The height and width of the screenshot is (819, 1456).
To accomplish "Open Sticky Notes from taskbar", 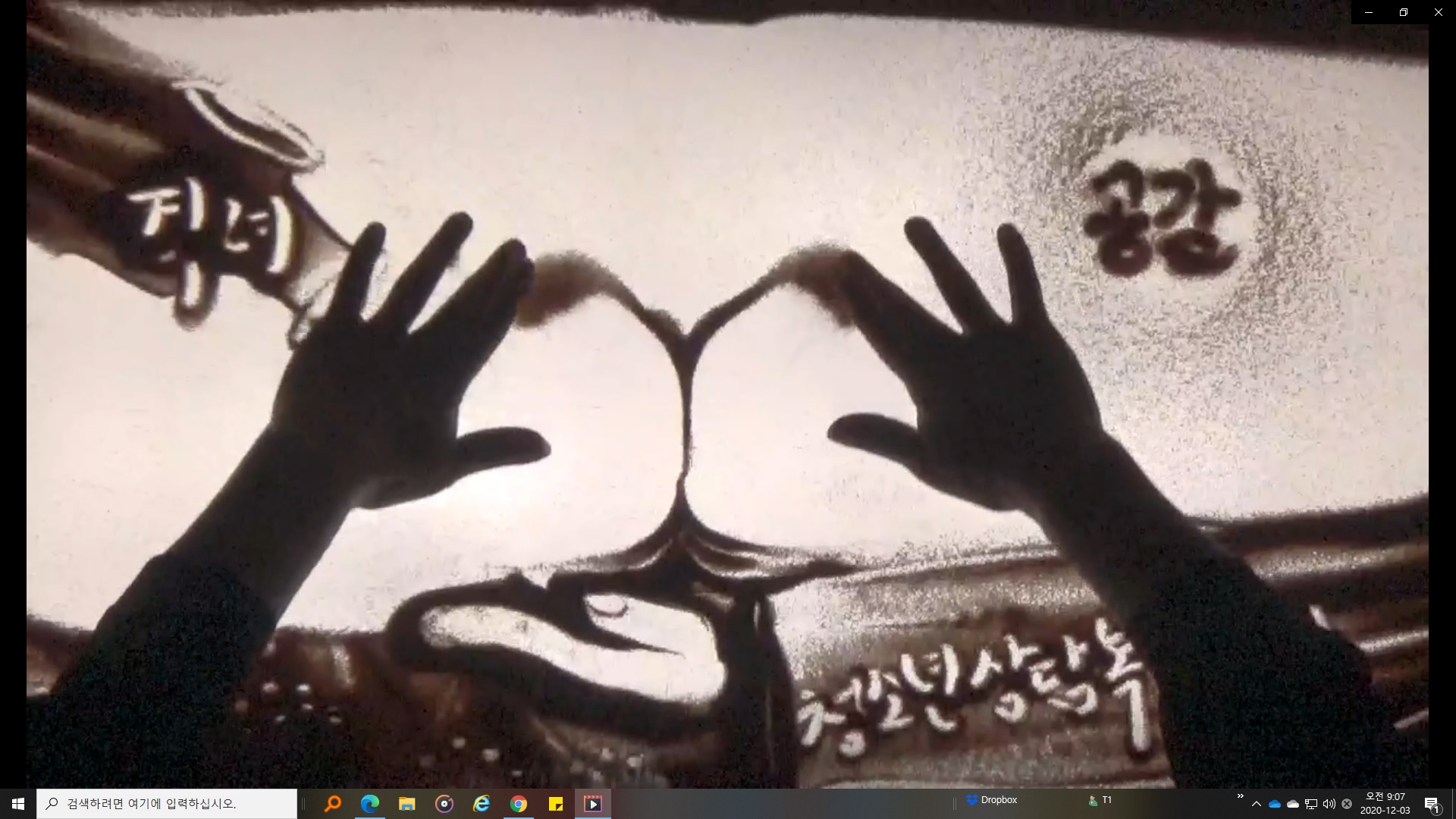I will (x=556, y=804).
